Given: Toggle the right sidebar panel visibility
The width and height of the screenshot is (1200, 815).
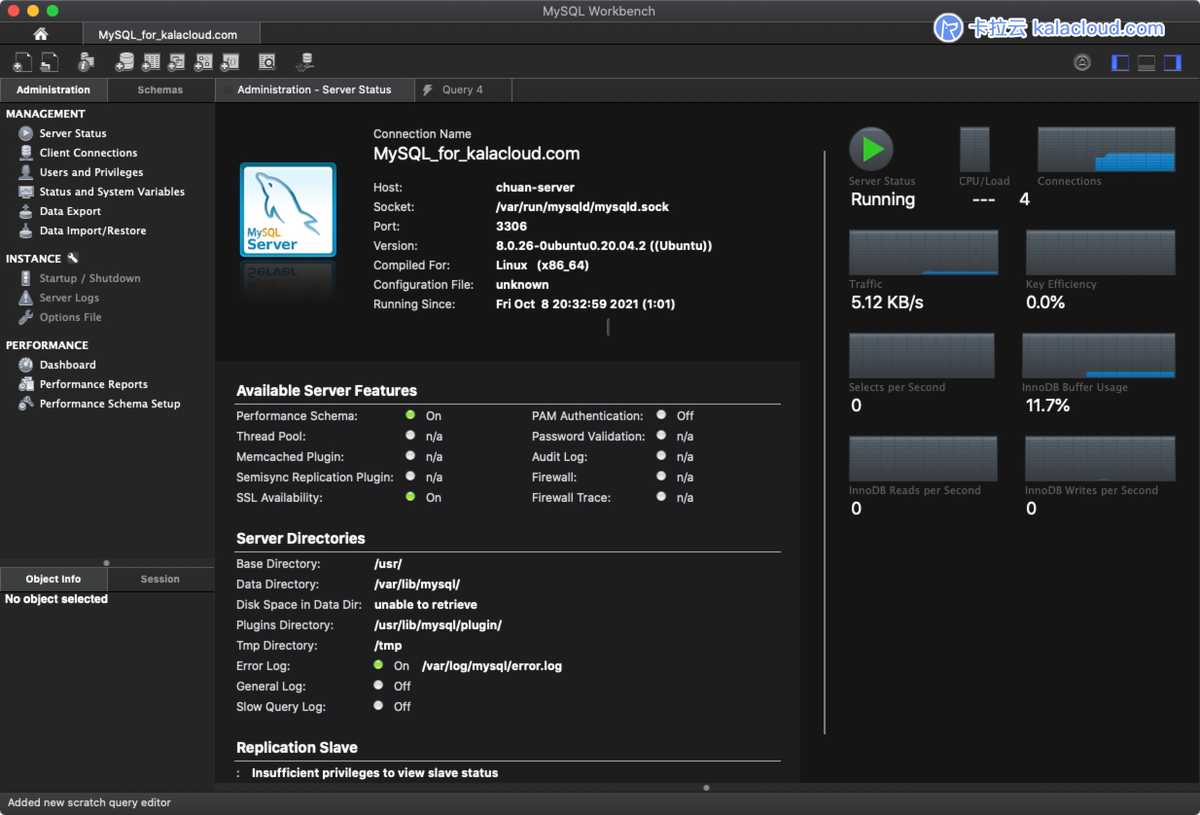Looking at the screenshot, I should [x=1172, y=63].
